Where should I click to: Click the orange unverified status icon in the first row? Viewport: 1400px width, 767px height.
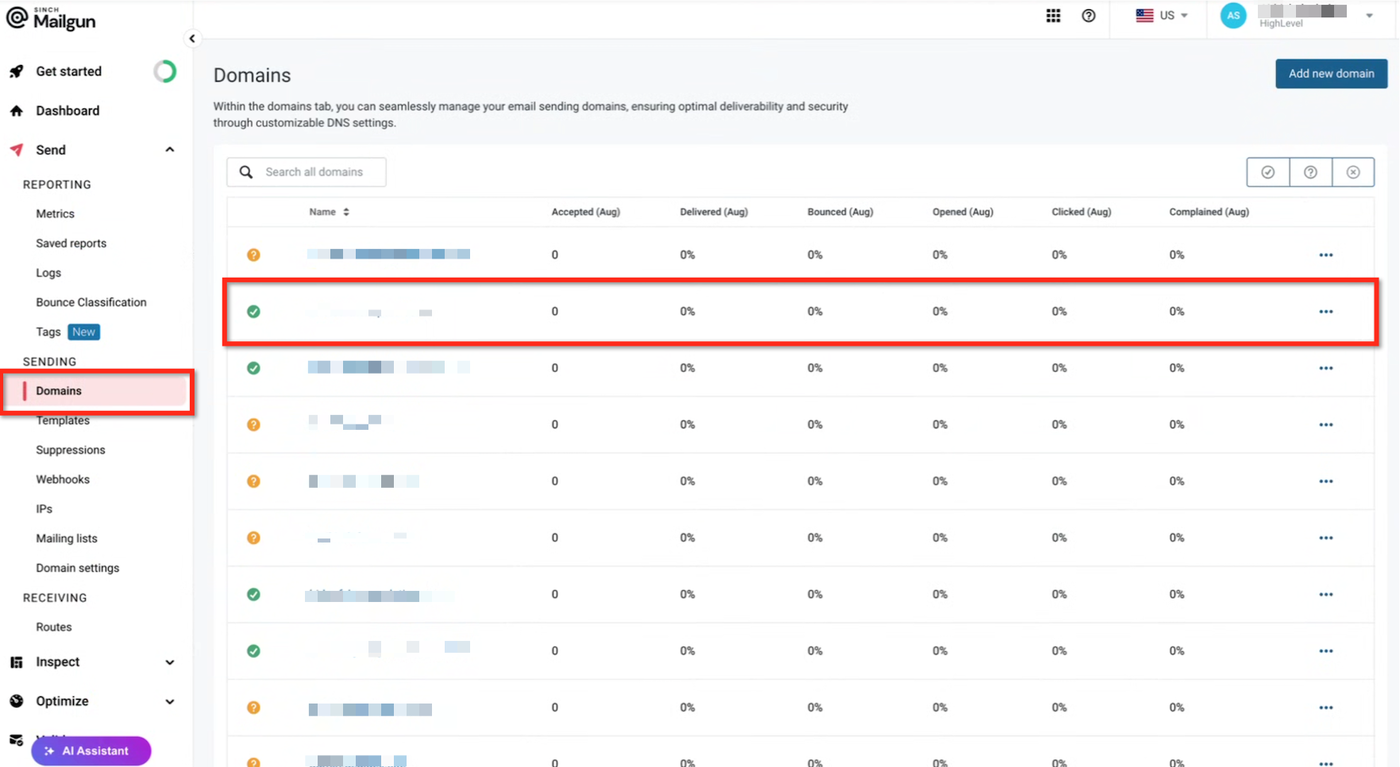pyautogui.click(x=253, y=255)
